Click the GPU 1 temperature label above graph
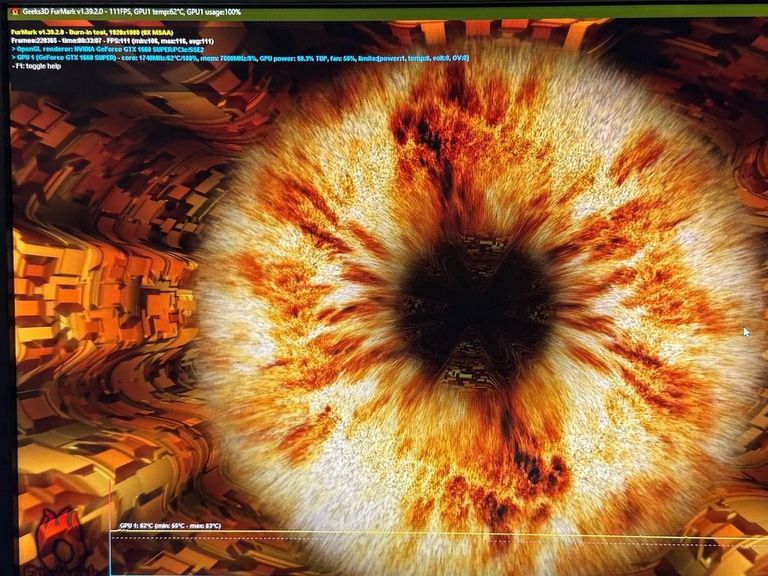 pos(170,525)
